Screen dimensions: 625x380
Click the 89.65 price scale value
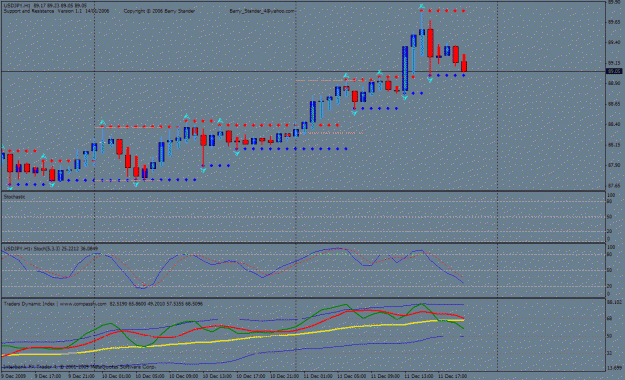tap(613, 22)
